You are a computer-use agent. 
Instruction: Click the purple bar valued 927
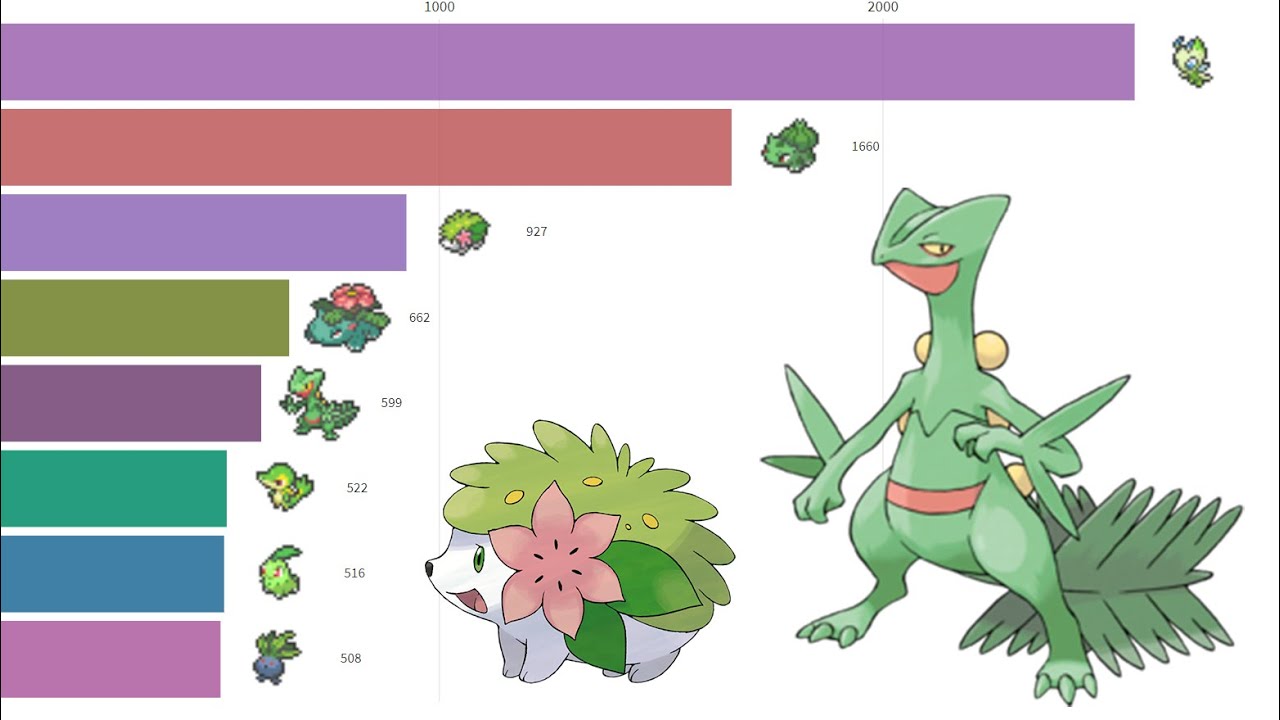pyautogui.click(x=203, y=232)
